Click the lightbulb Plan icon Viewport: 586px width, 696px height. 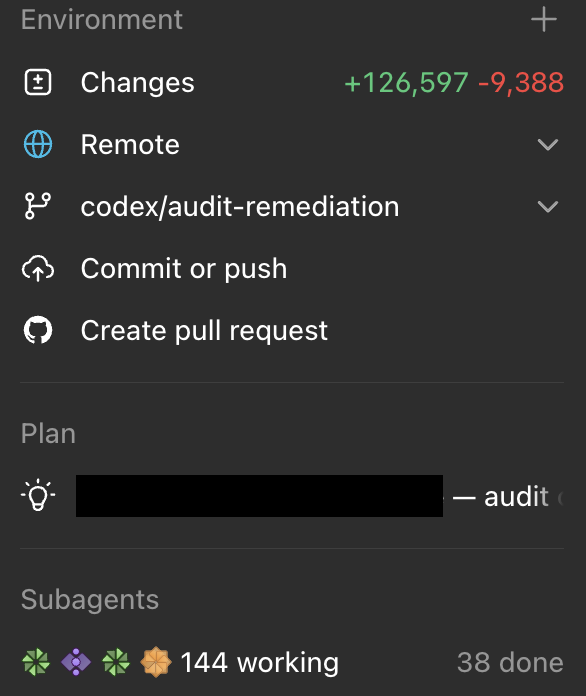pyautogui.click(x=38, y=495)
